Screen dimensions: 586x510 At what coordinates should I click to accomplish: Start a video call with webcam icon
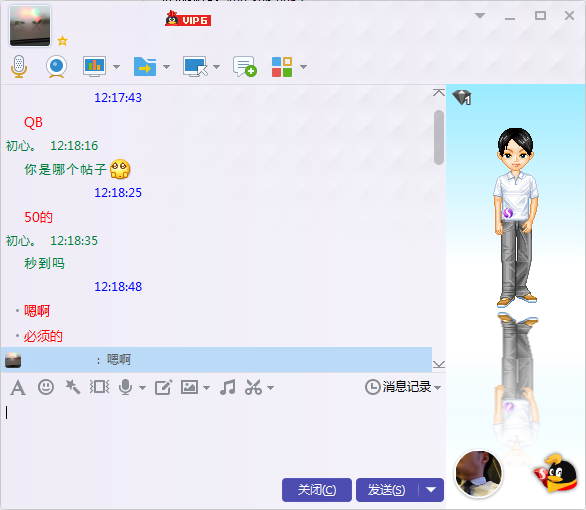(x=56, y=67)
